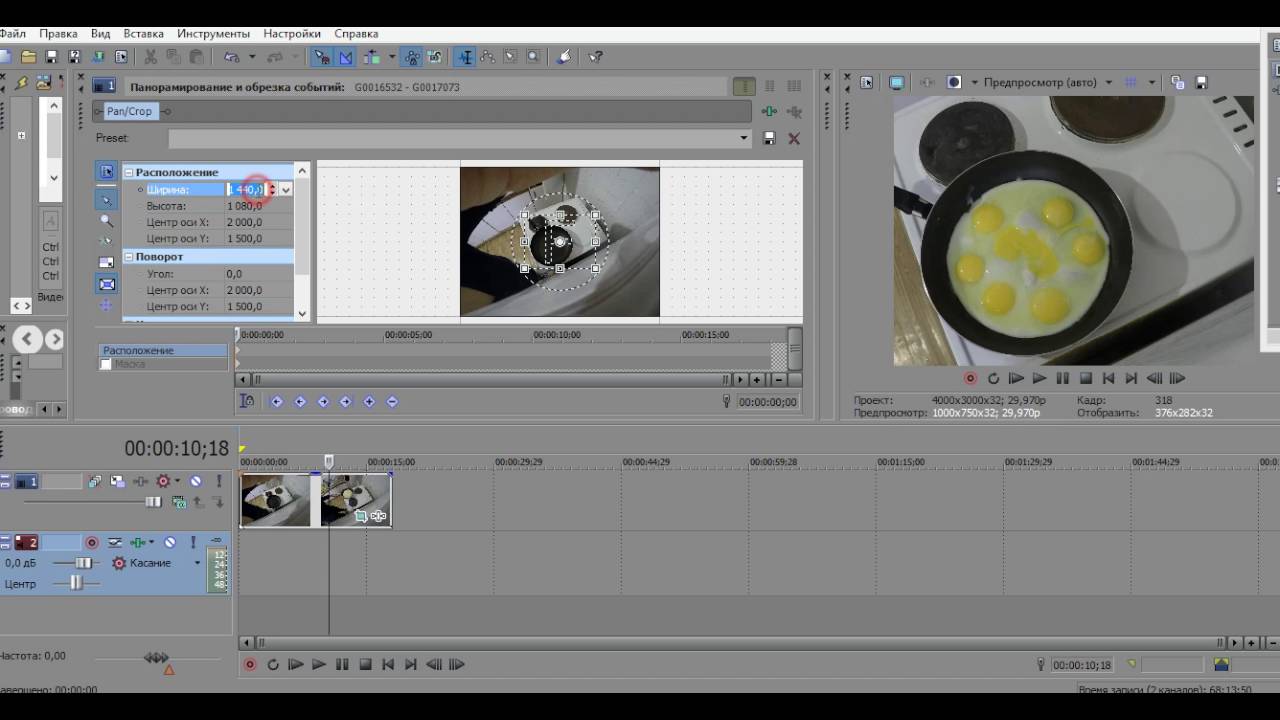Toggle lock envelopes to events icon
Image resolution: width=1280 pixels, height=720 pixels.
click(x=412, y=57)
